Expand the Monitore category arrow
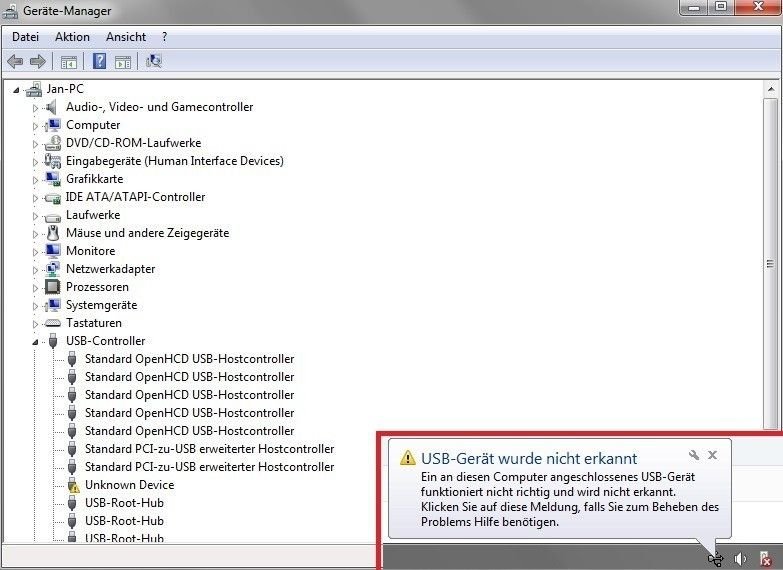This screenshot has width=783, height=570. (35, 252)
